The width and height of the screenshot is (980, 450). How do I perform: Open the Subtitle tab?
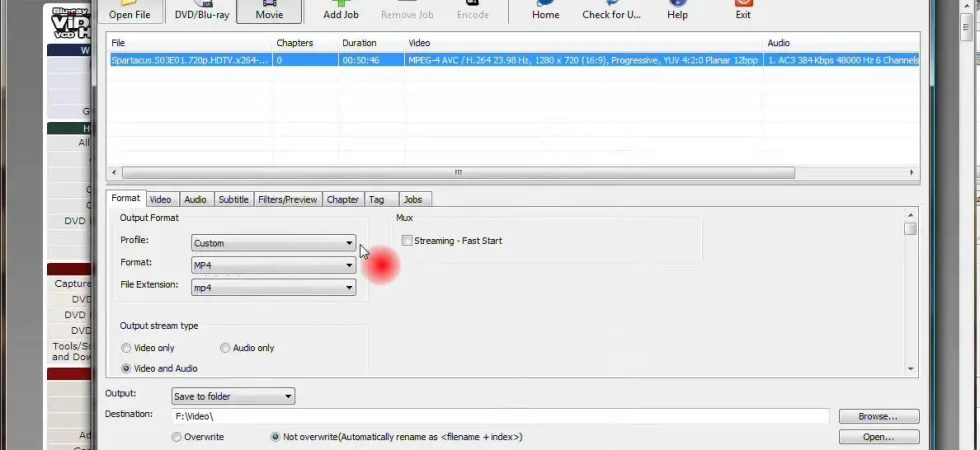[x=233, y=199]
